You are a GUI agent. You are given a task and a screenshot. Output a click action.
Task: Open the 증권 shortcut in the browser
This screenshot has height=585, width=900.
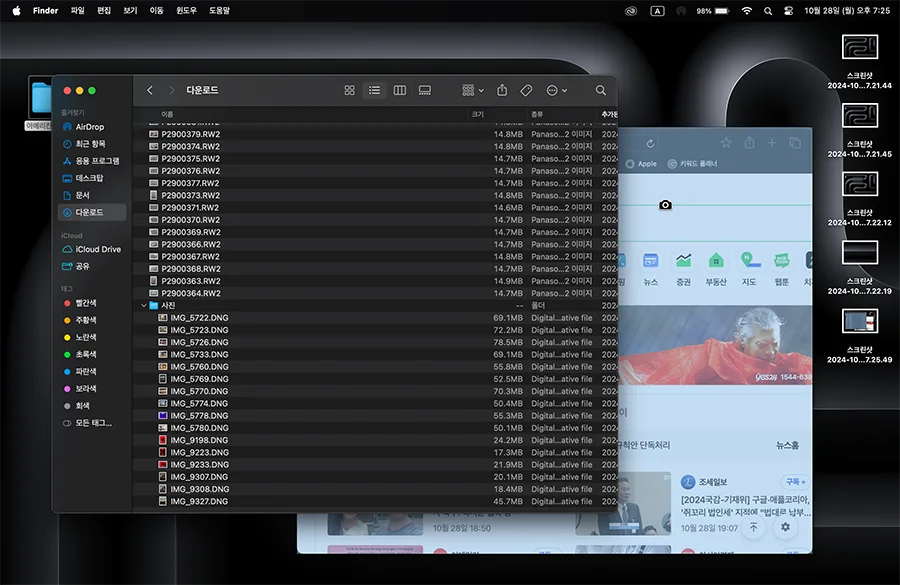pos(683,269)
